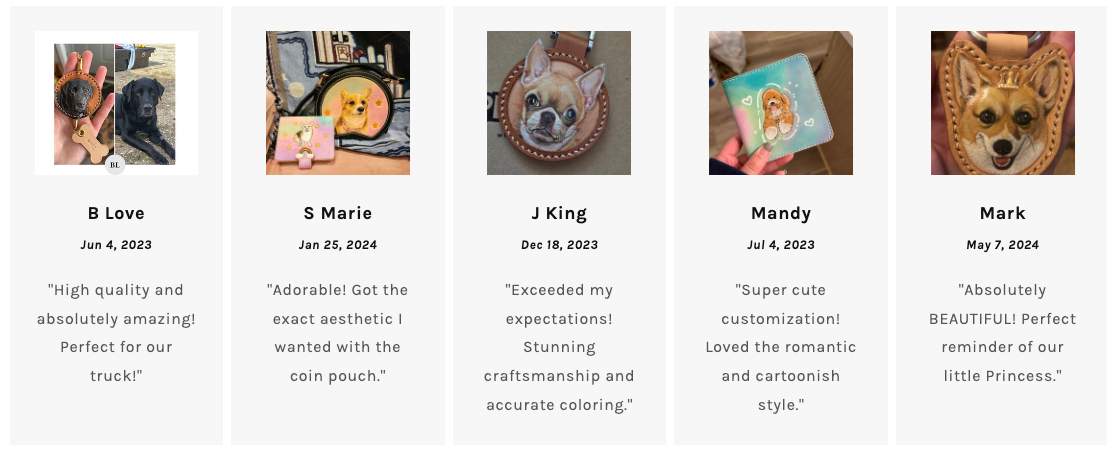Click the "Exceeded my expectations" review text
The image size is (1107, 449).
559,347
